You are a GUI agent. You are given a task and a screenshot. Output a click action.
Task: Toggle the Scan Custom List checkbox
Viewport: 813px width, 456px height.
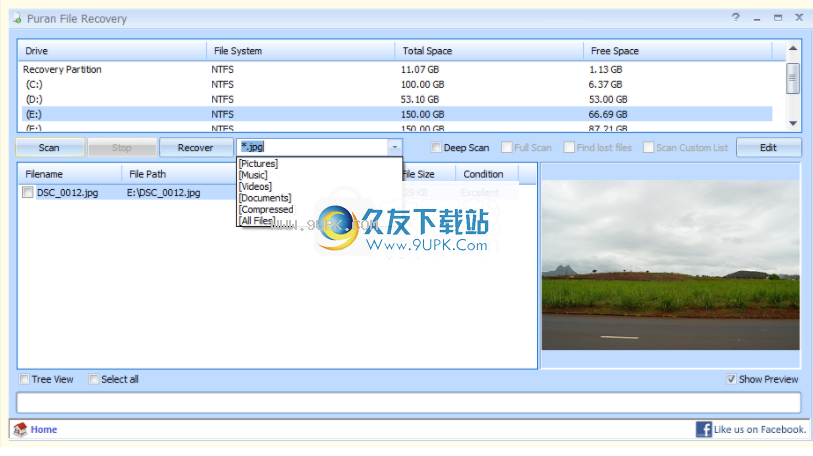click(x=648, y=147)
